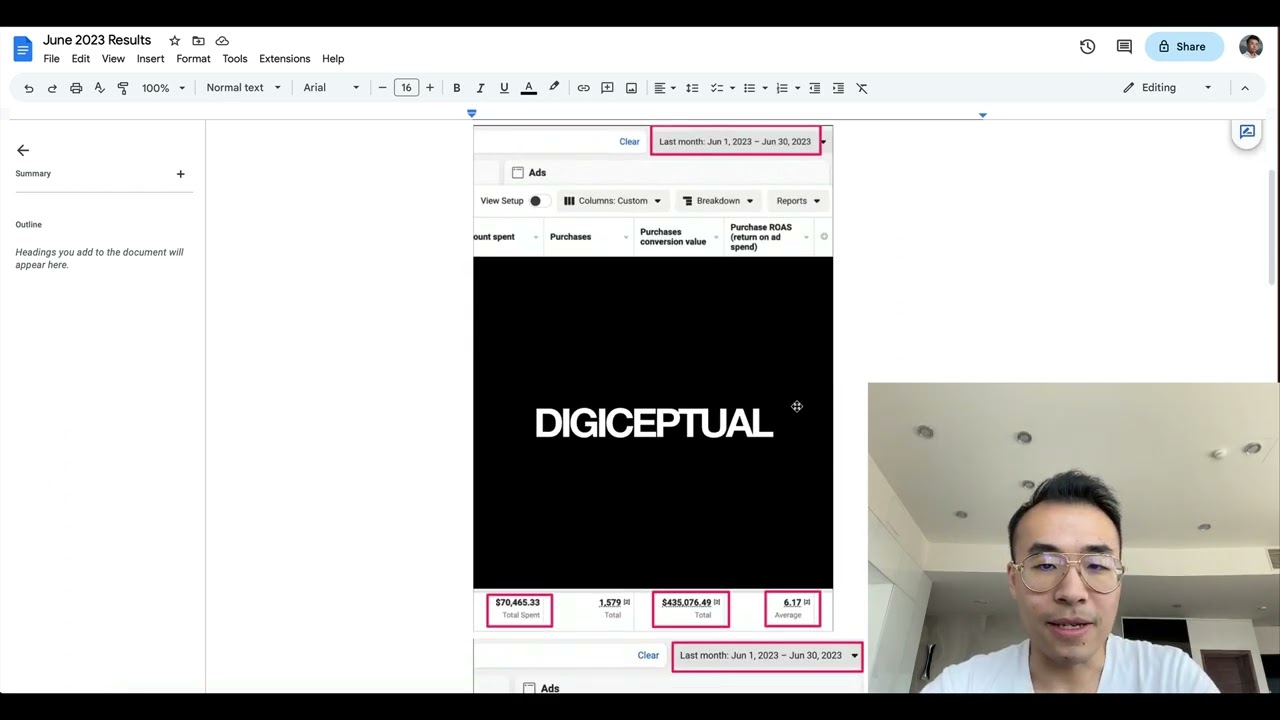Viewport: 1280px width, 720px height.
Task: Star the June 2023 Results document
Action: pyautogui.click(x=174, y=41)
